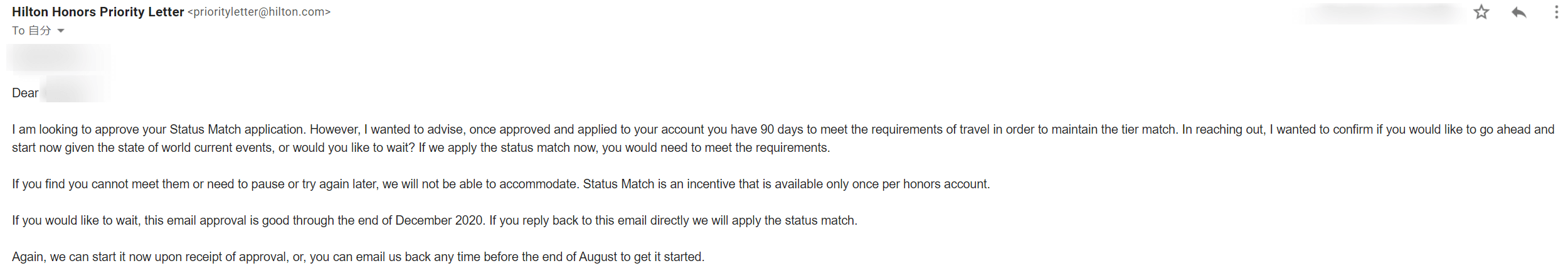
Task: Click "December 2020" in the email body
Action: (x=439, y=220)
